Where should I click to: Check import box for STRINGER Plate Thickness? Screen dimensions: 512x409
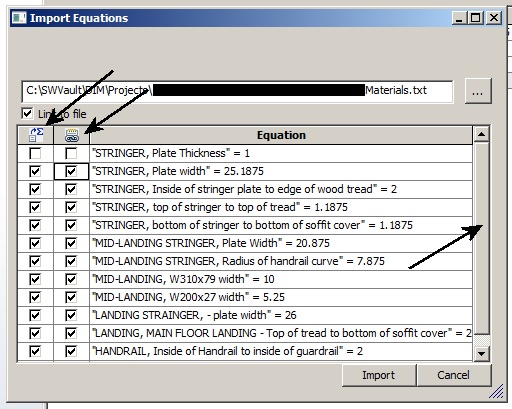point(35,153)
